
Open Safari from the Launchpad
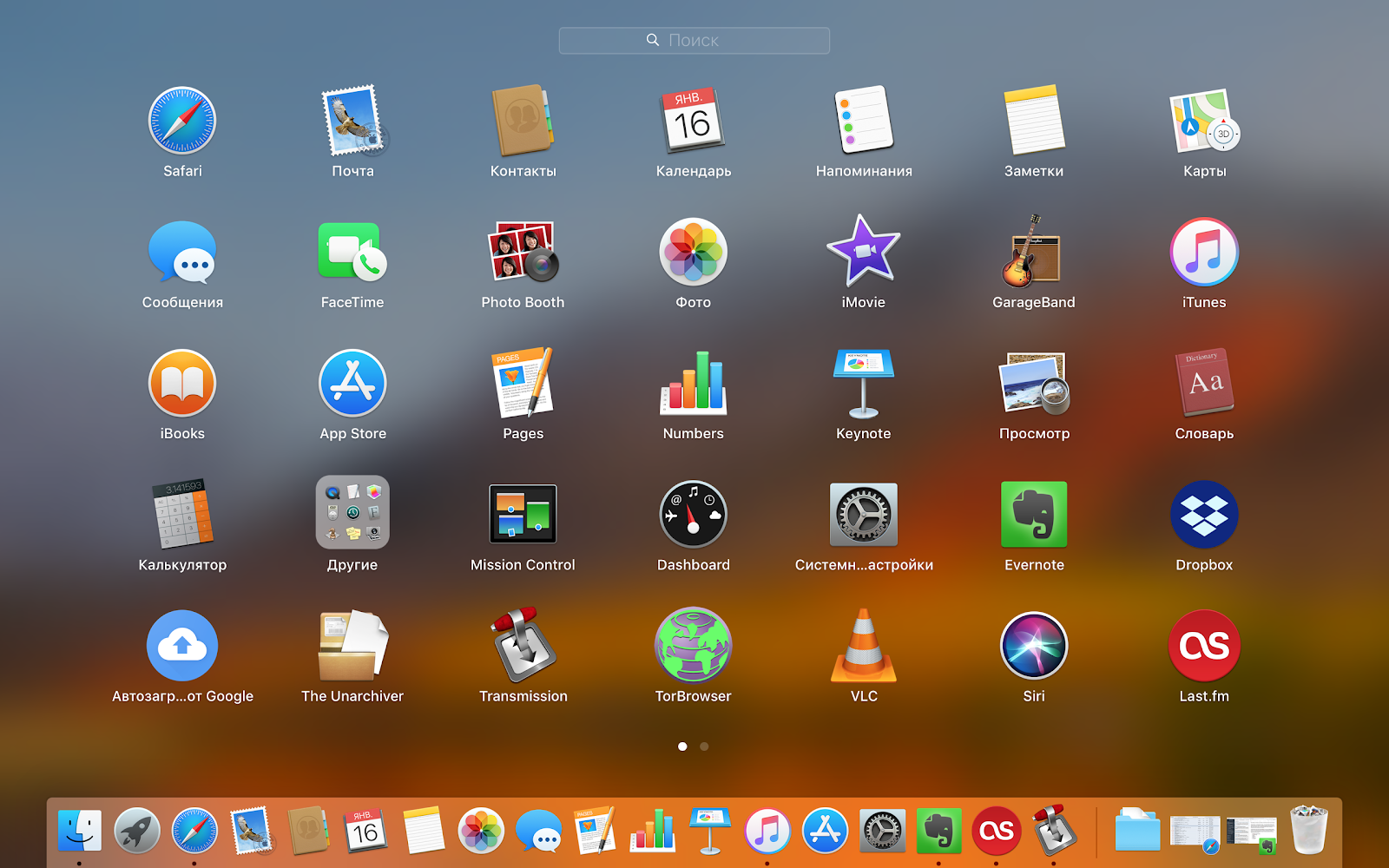click(x=181, y=122)
